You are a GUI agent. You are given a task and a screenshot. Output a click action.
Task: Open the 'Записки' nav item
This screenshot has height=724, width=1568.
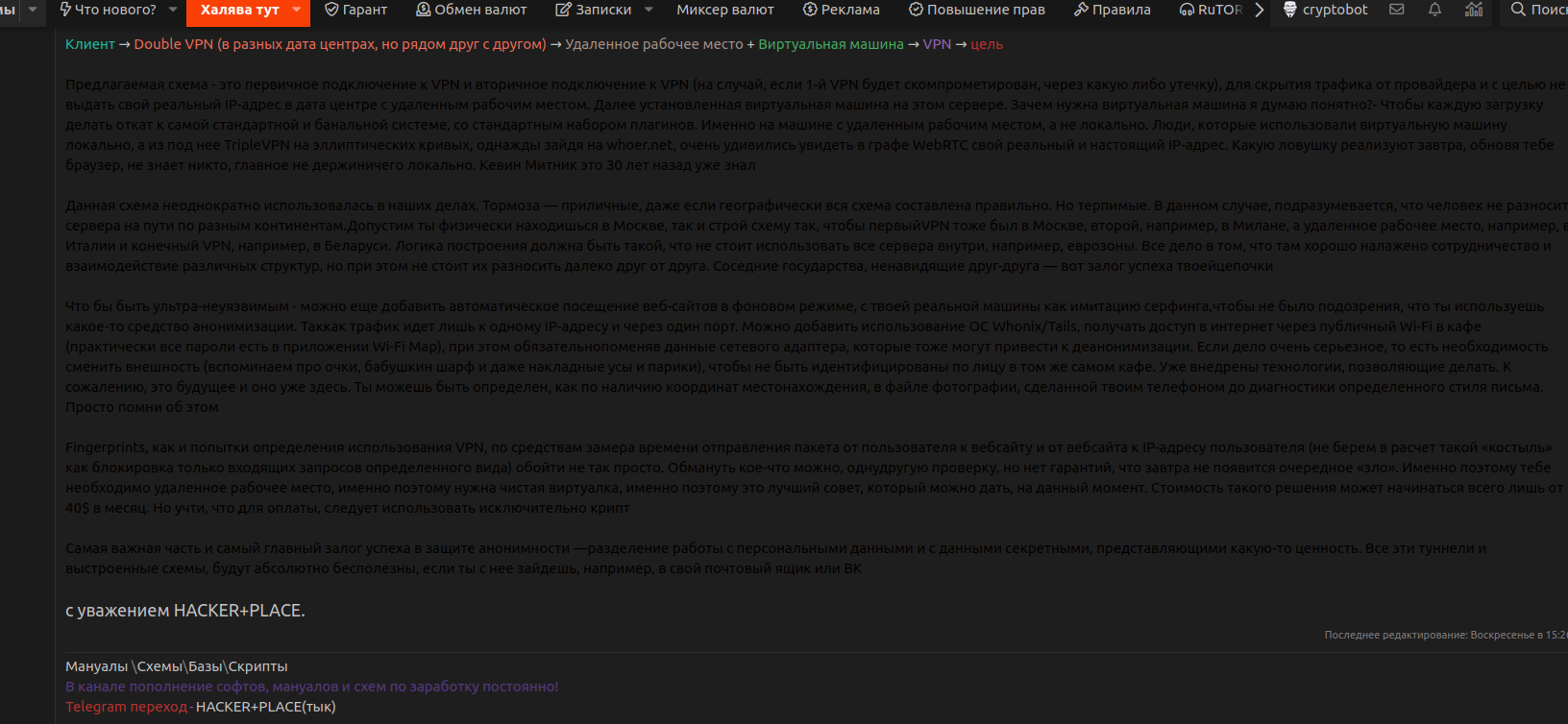(594, 10)
